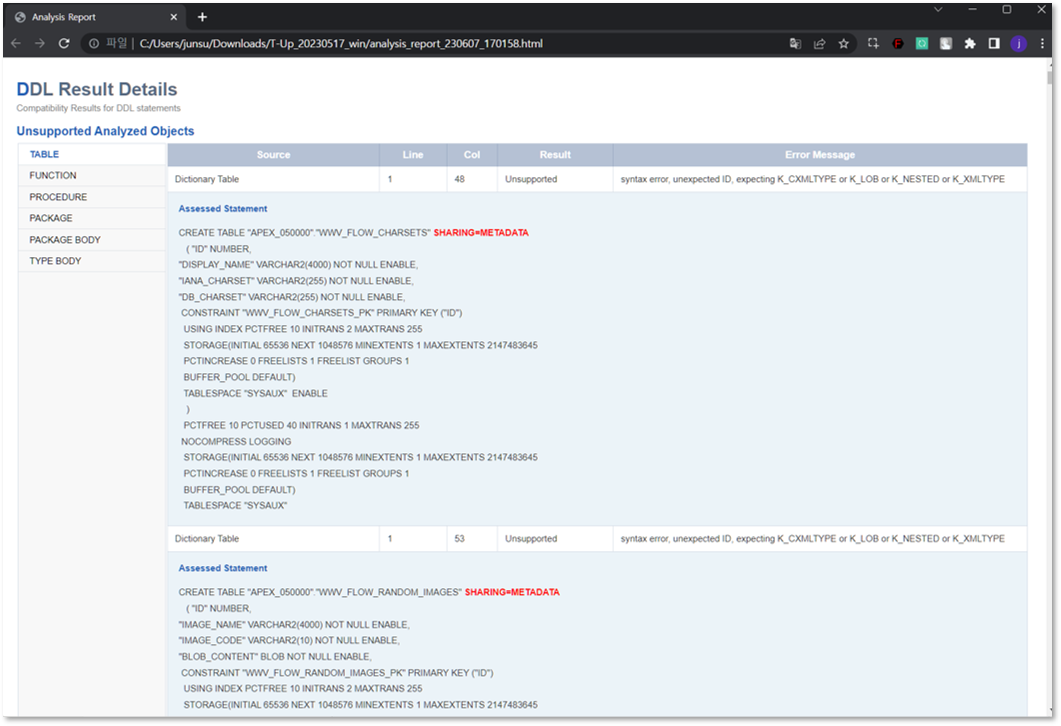Close the Analysis Report tab
The height and width of the screenshot is (726, 1061).
click(x=175, y=17)
